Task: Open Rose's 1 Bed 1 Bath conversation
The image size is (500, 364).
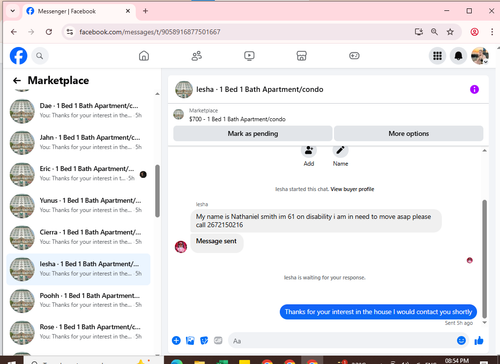Action: 79,332
